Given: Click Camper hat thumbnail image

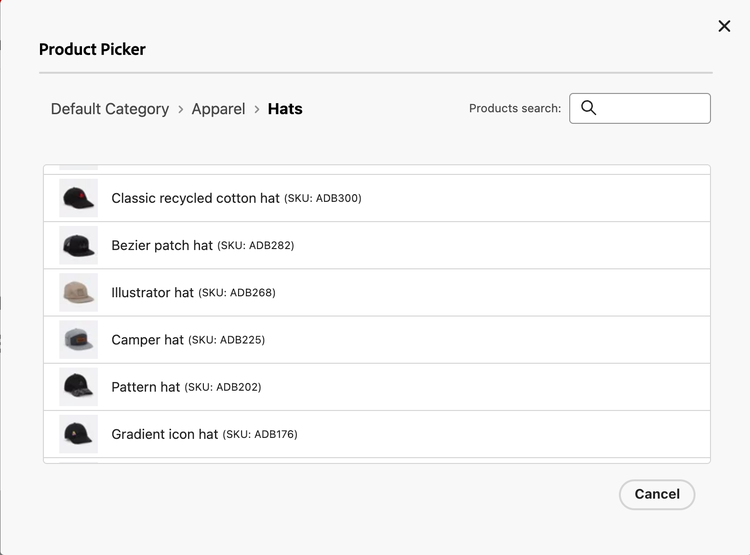Looking at the screenshot, I should 78,340.
